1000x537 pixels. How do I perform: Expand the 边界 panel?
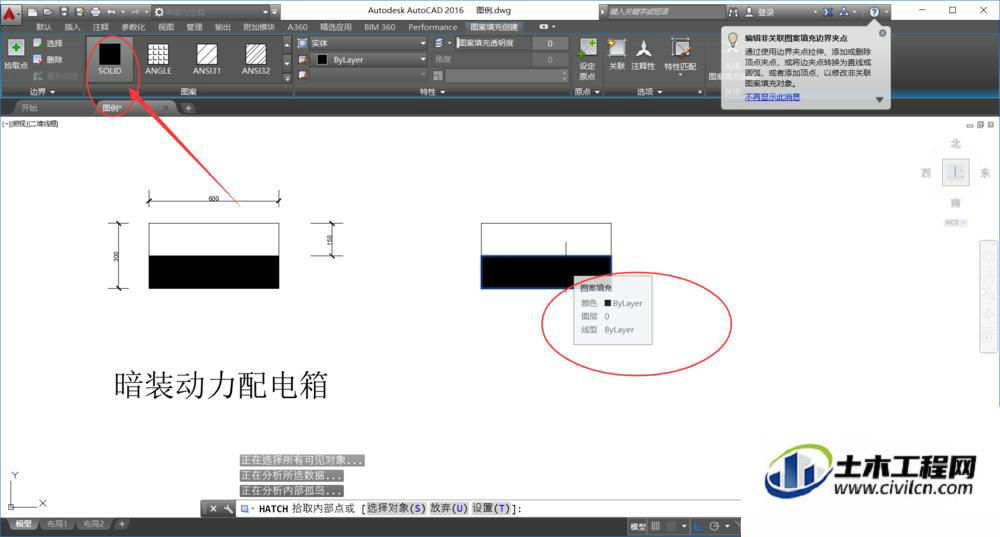(42, 92)
